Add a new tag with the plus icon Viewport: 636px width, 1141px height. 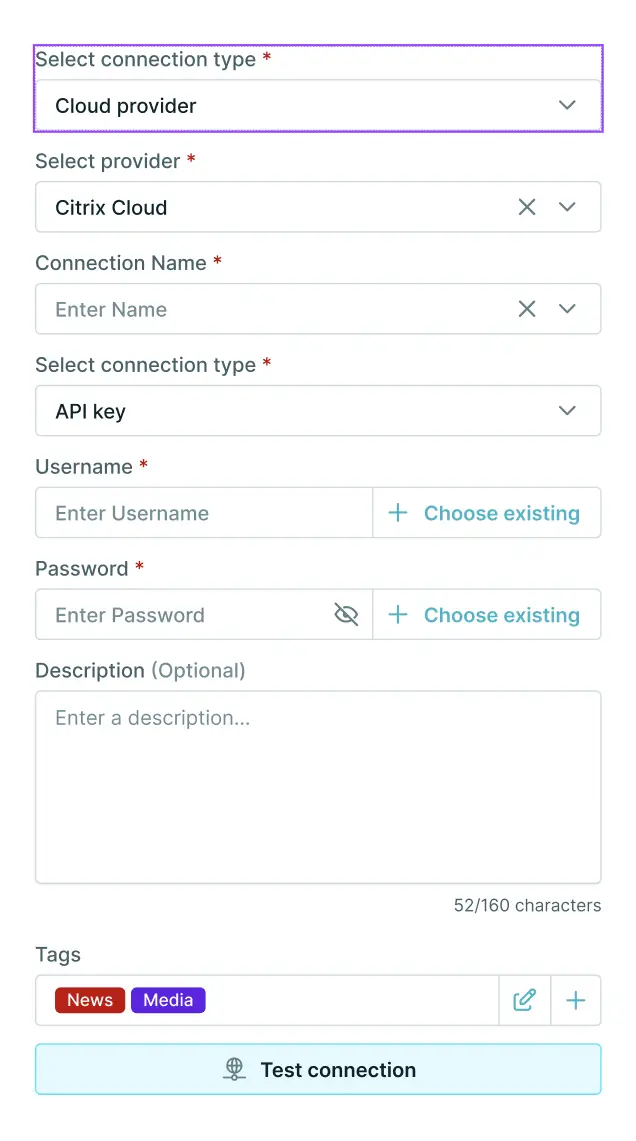coord(576,1000)
